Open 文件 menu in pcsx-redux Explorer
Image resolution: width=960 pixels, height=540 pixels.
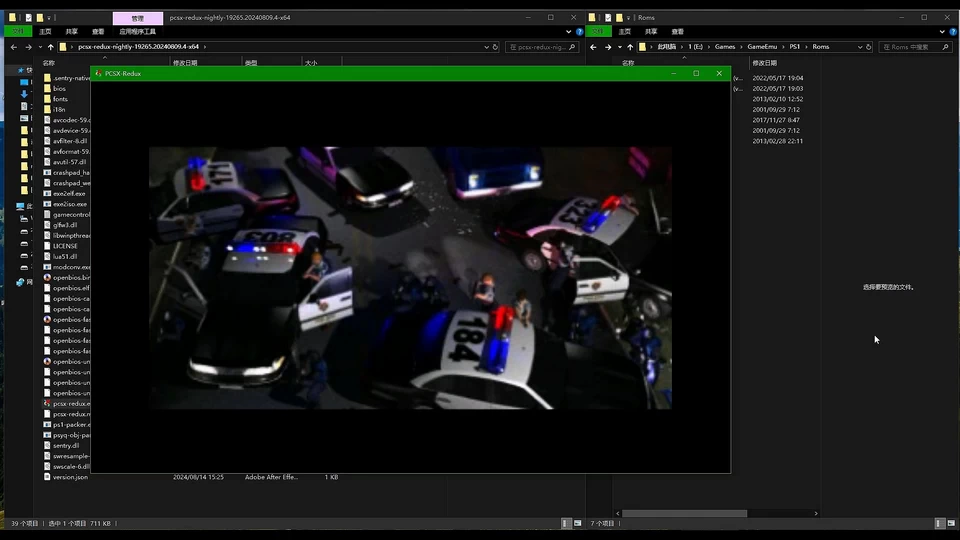18,31
